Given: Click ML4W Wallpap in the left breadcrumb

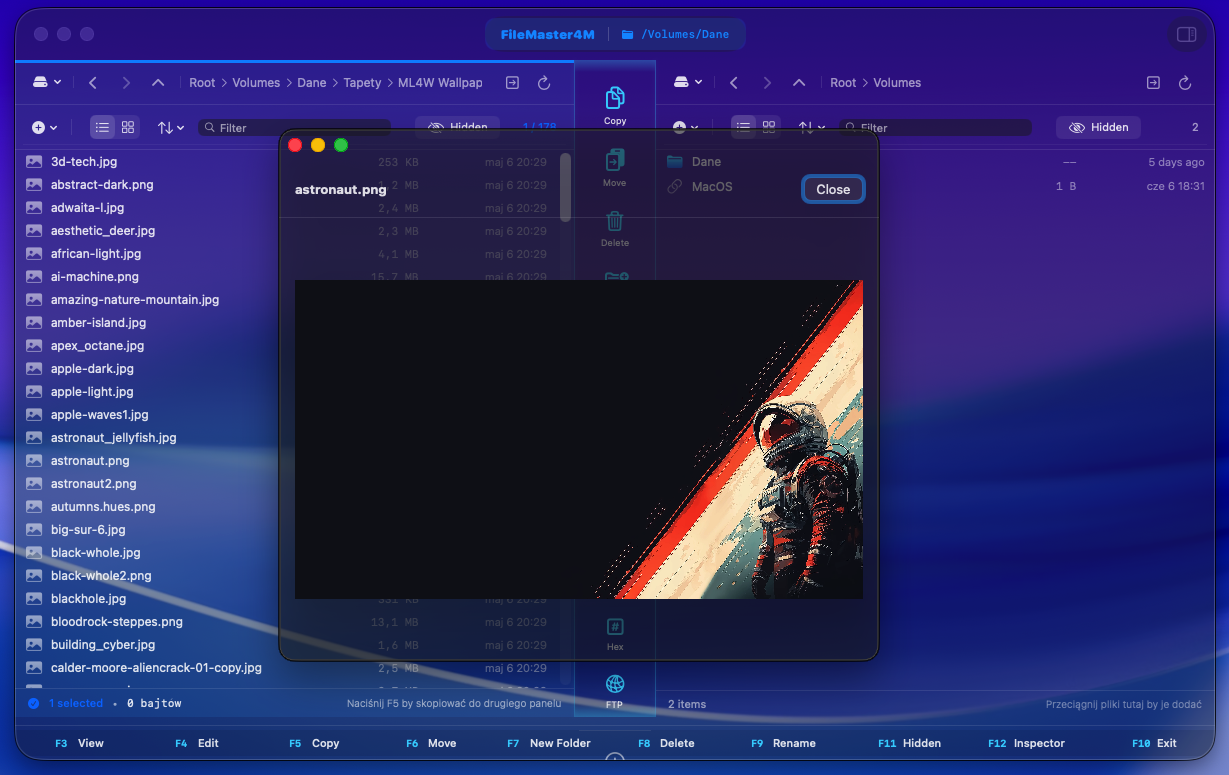Looking at the screenshot, I should point(440,83).
